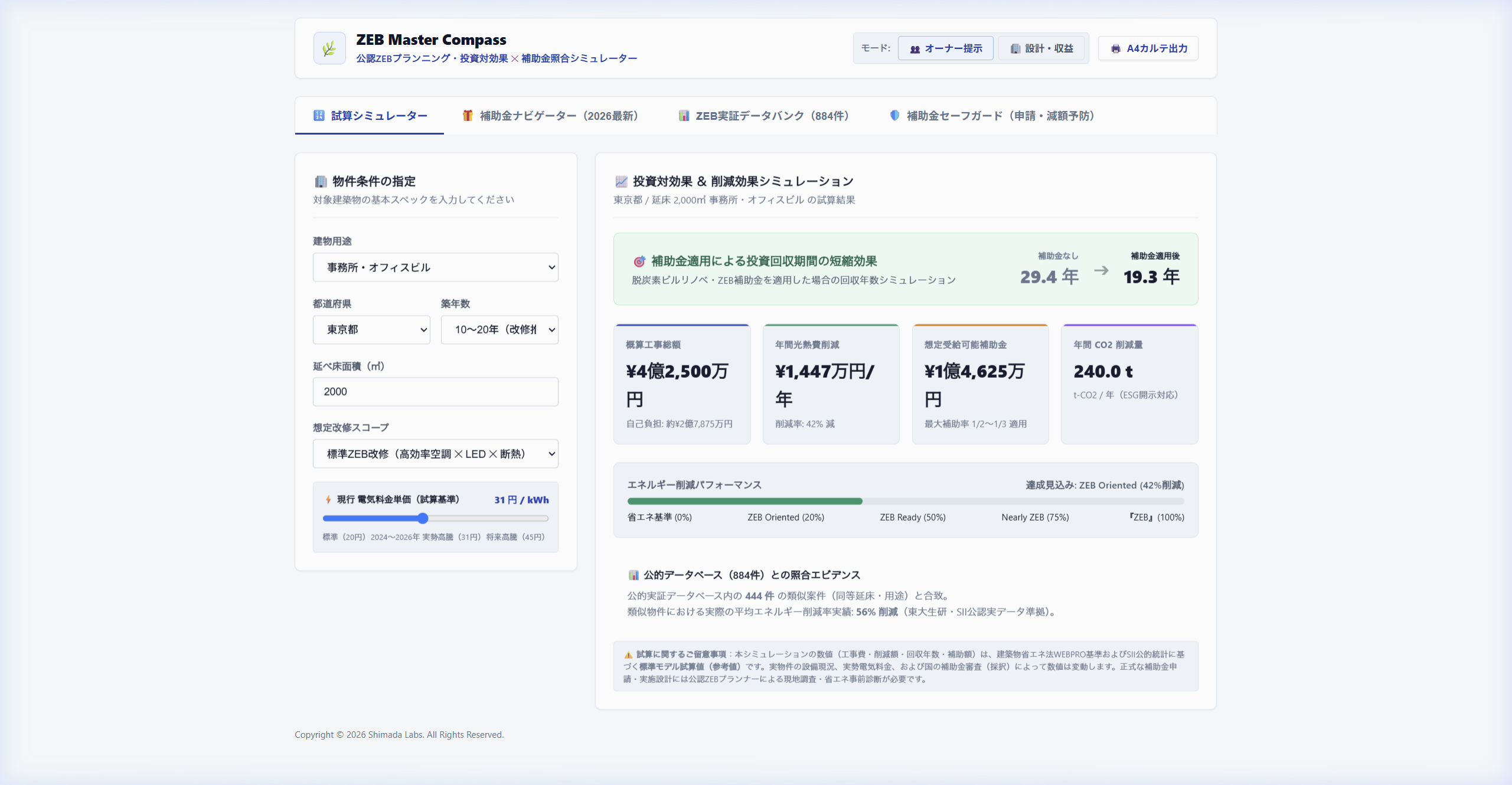1512x785 pixels.
Task: Click the ZEB Master Compass leaf logo
Action: [329, 48]
